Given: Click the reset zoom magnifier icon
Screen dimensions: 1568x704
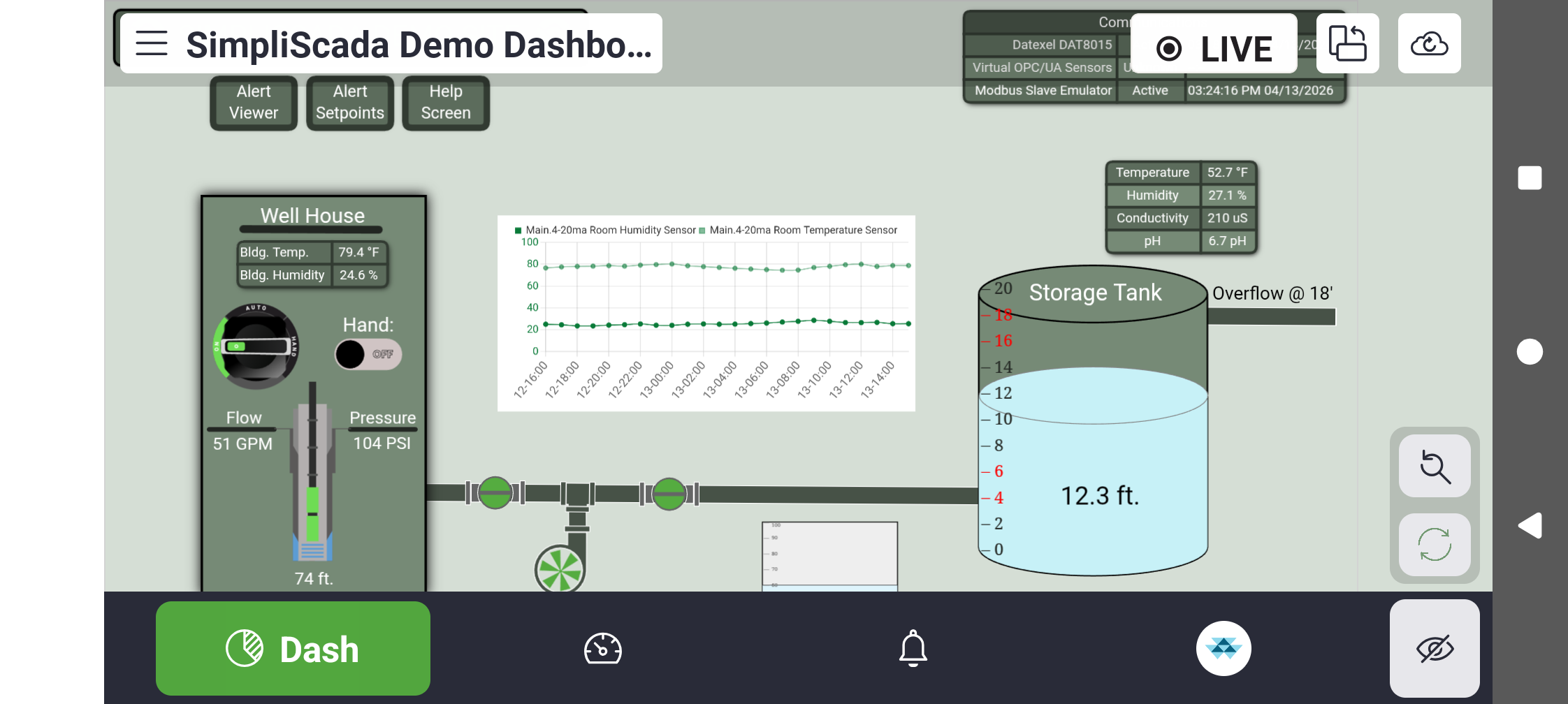Looking at the screenshot, I should pyautogui.click(x=1435, y=467).
